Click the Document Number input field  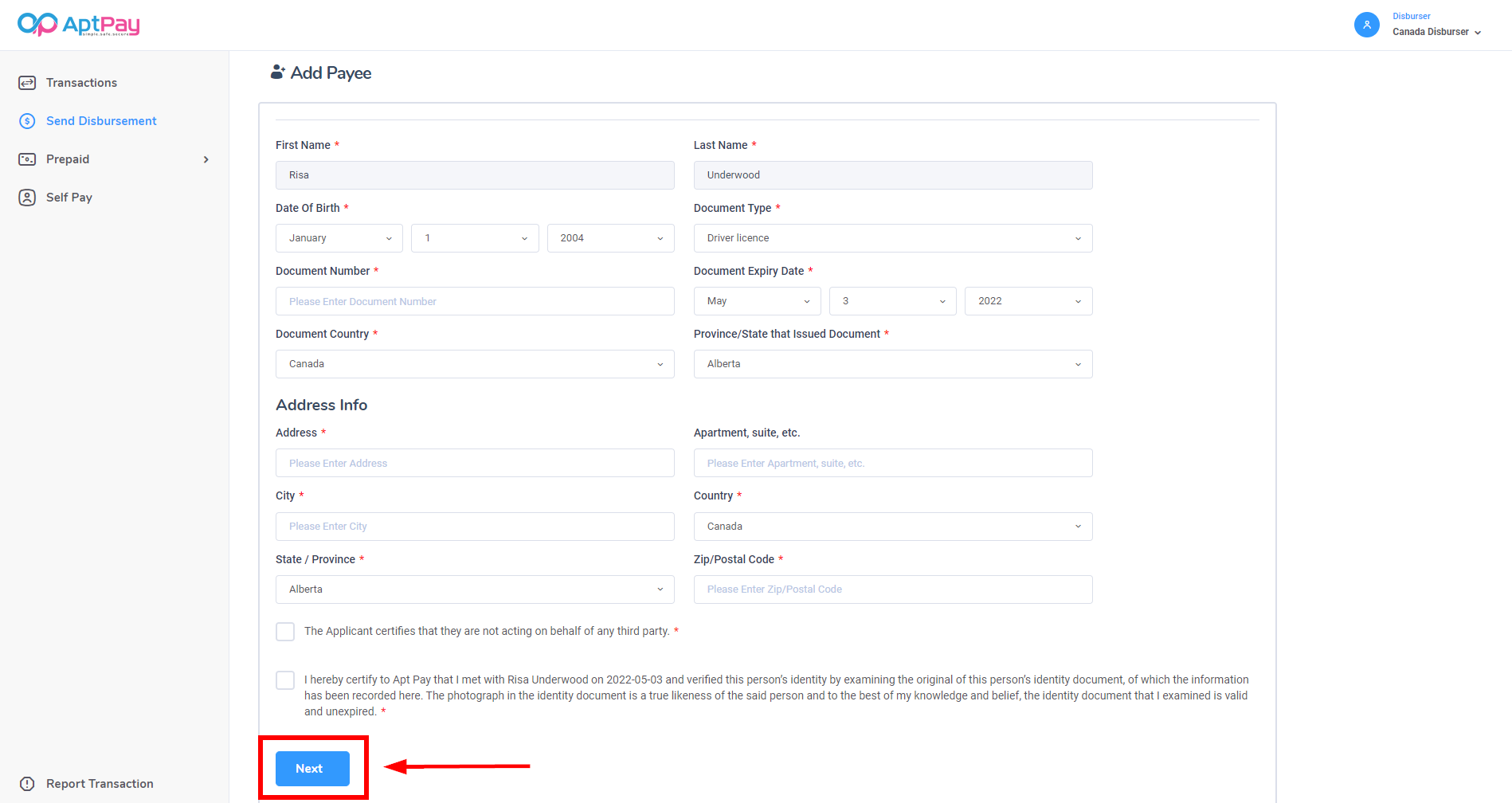(475, 301)
